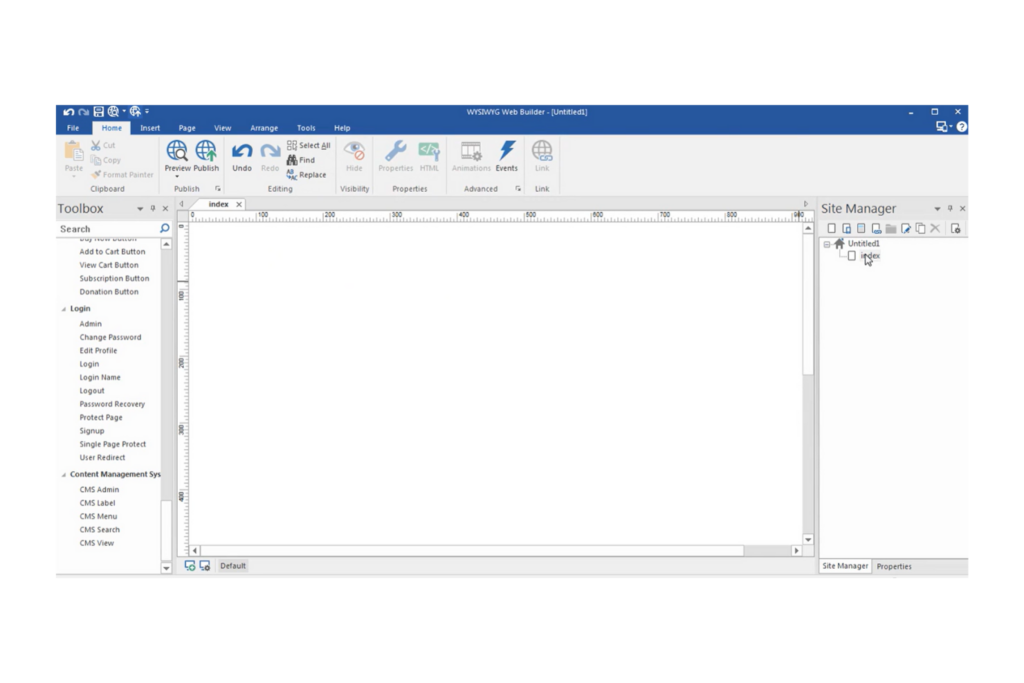Screen dimensions: 1024x683
Task: Open Properties wrench button
Action: pyautogui.click(x=396, y=157)
